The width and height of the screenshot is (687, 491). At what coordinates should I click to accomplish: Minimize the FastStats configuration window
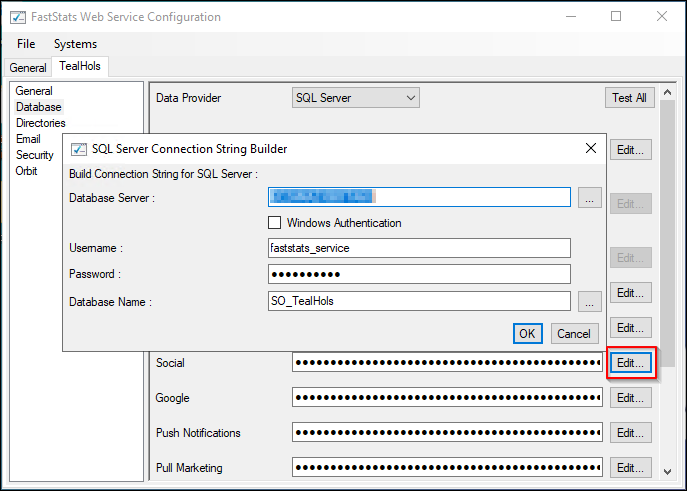571,17
